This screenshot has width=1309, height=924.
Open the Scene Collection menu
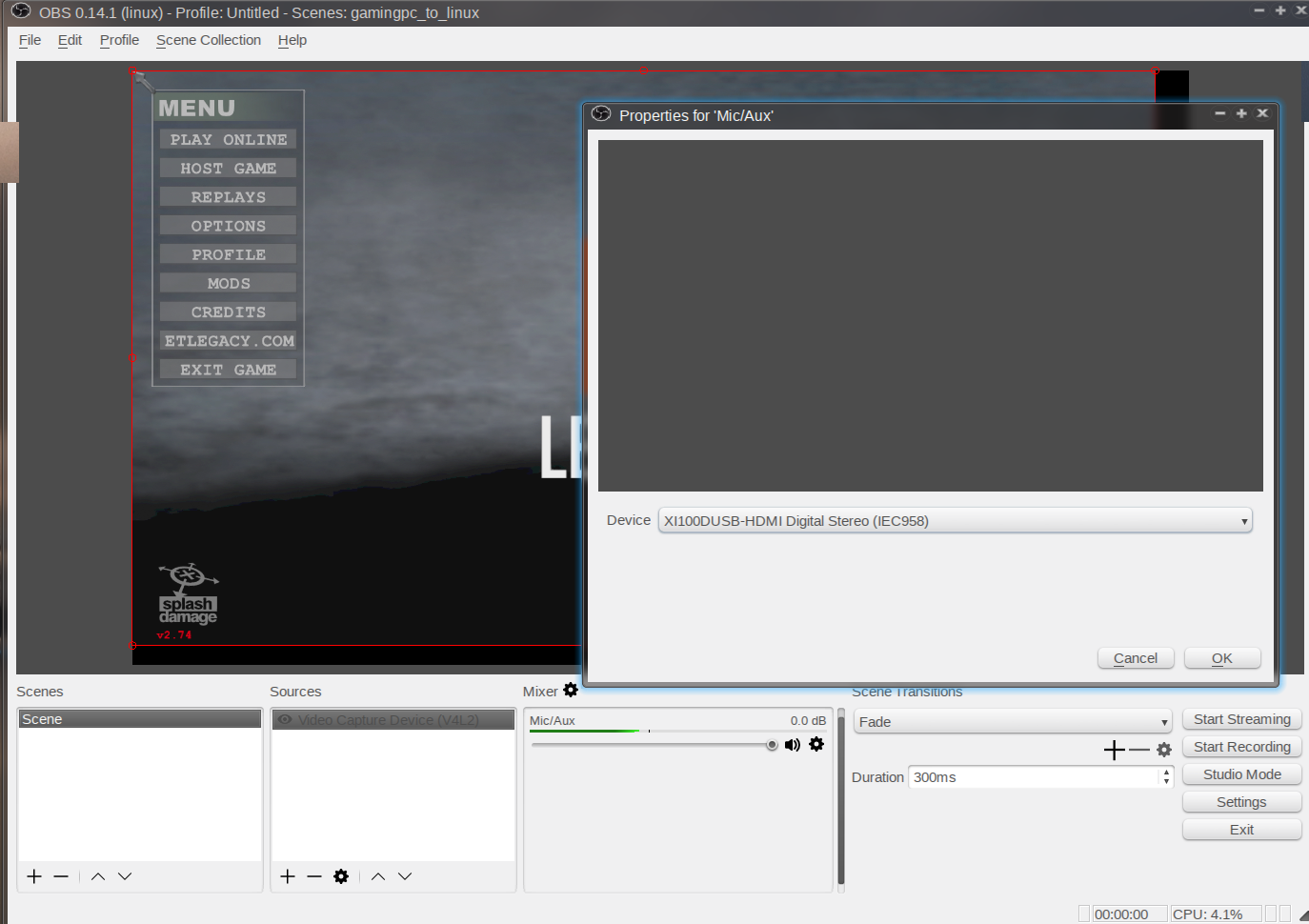209,40
